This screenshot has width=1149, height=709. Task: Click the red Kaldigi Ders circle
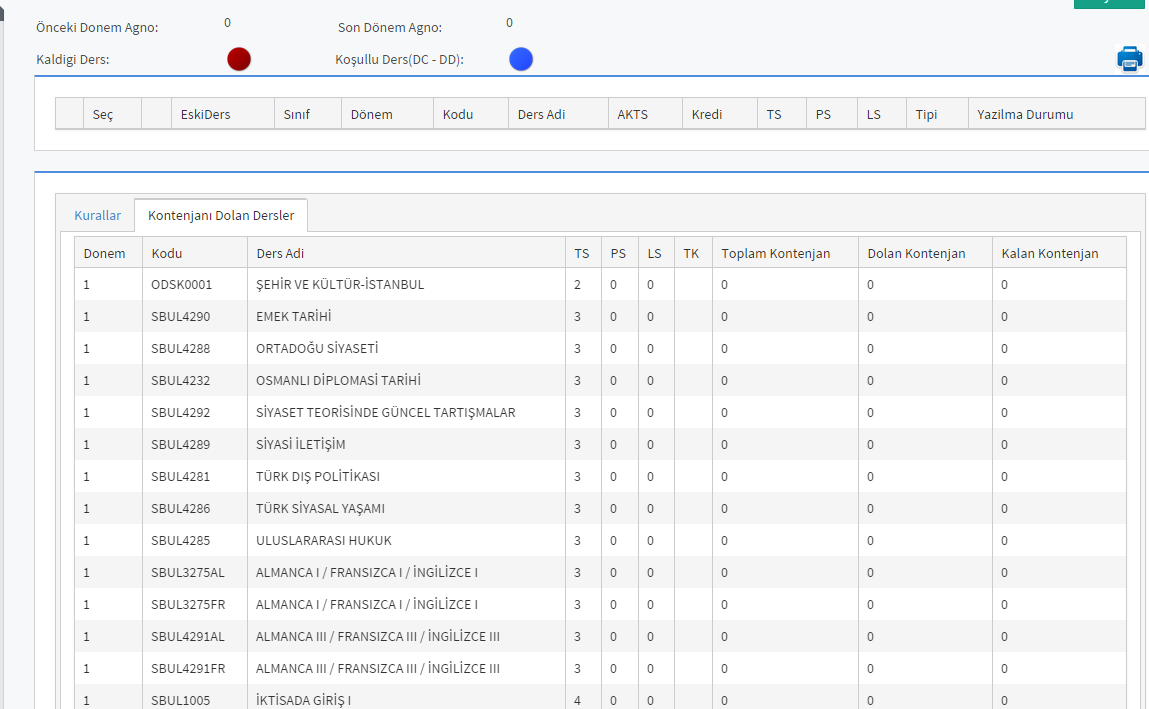[x=239, y=59]
